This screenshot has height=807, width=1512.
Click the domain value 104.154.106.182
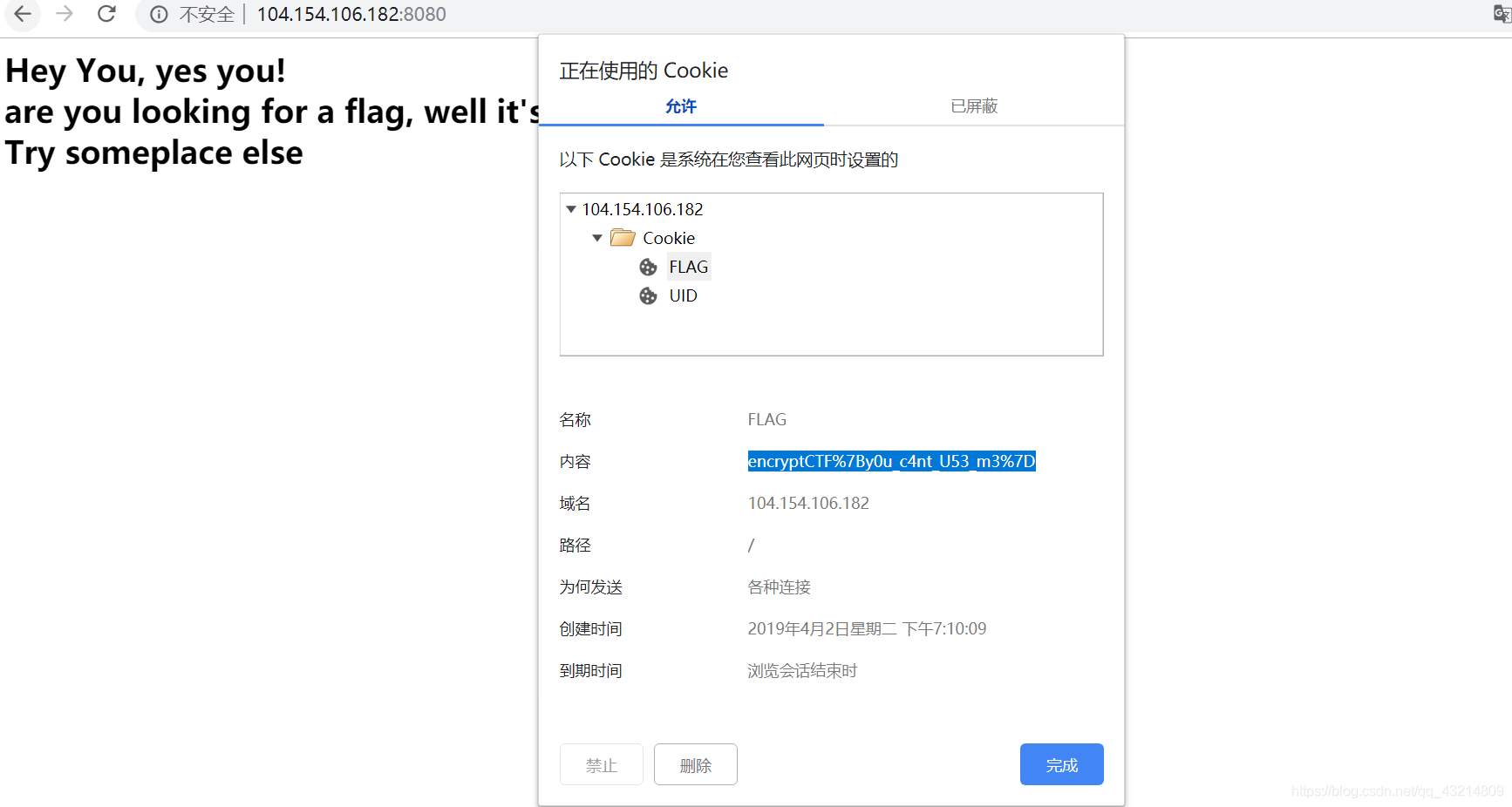[x=808, y=503]
